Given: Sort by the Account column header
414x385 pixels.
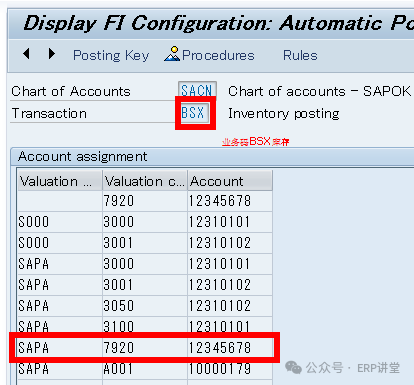Looking at the screenshot, I should (x=230, y=181).
